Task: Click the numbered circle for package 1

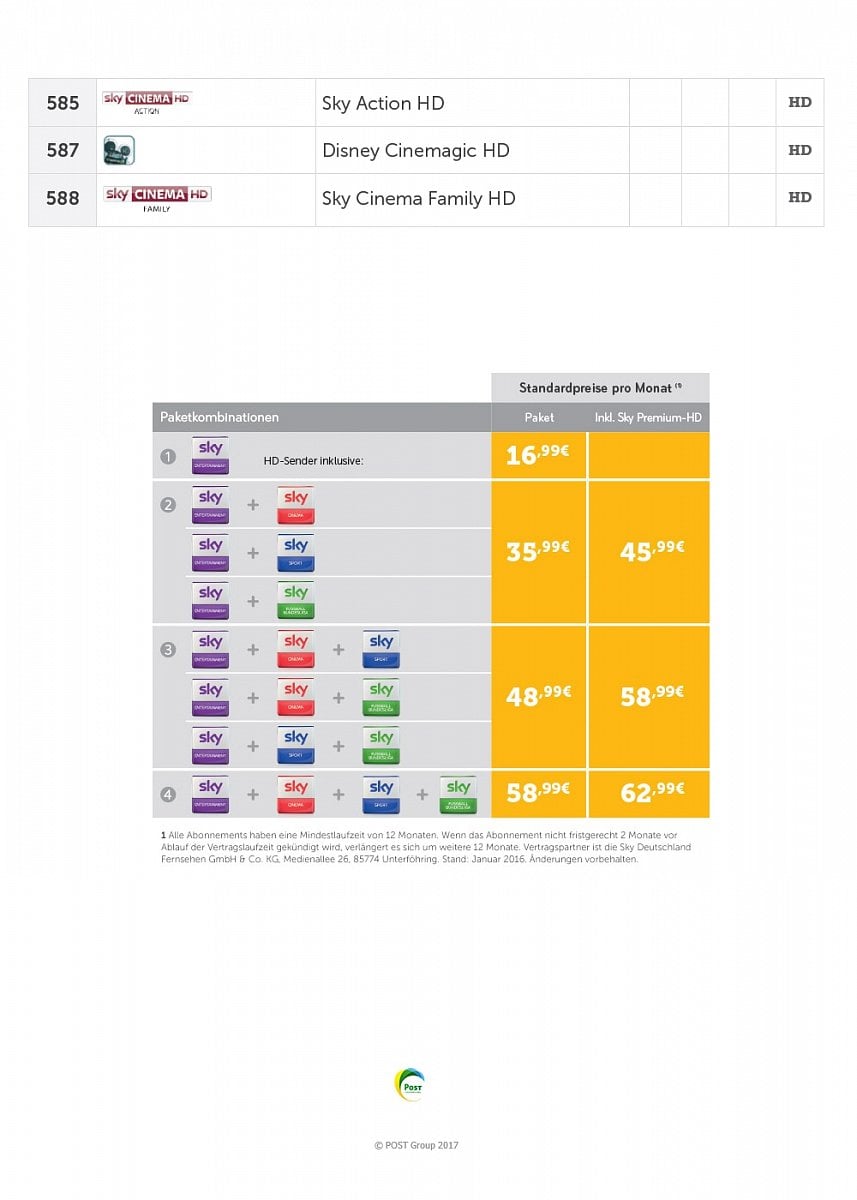Action: 168,457
